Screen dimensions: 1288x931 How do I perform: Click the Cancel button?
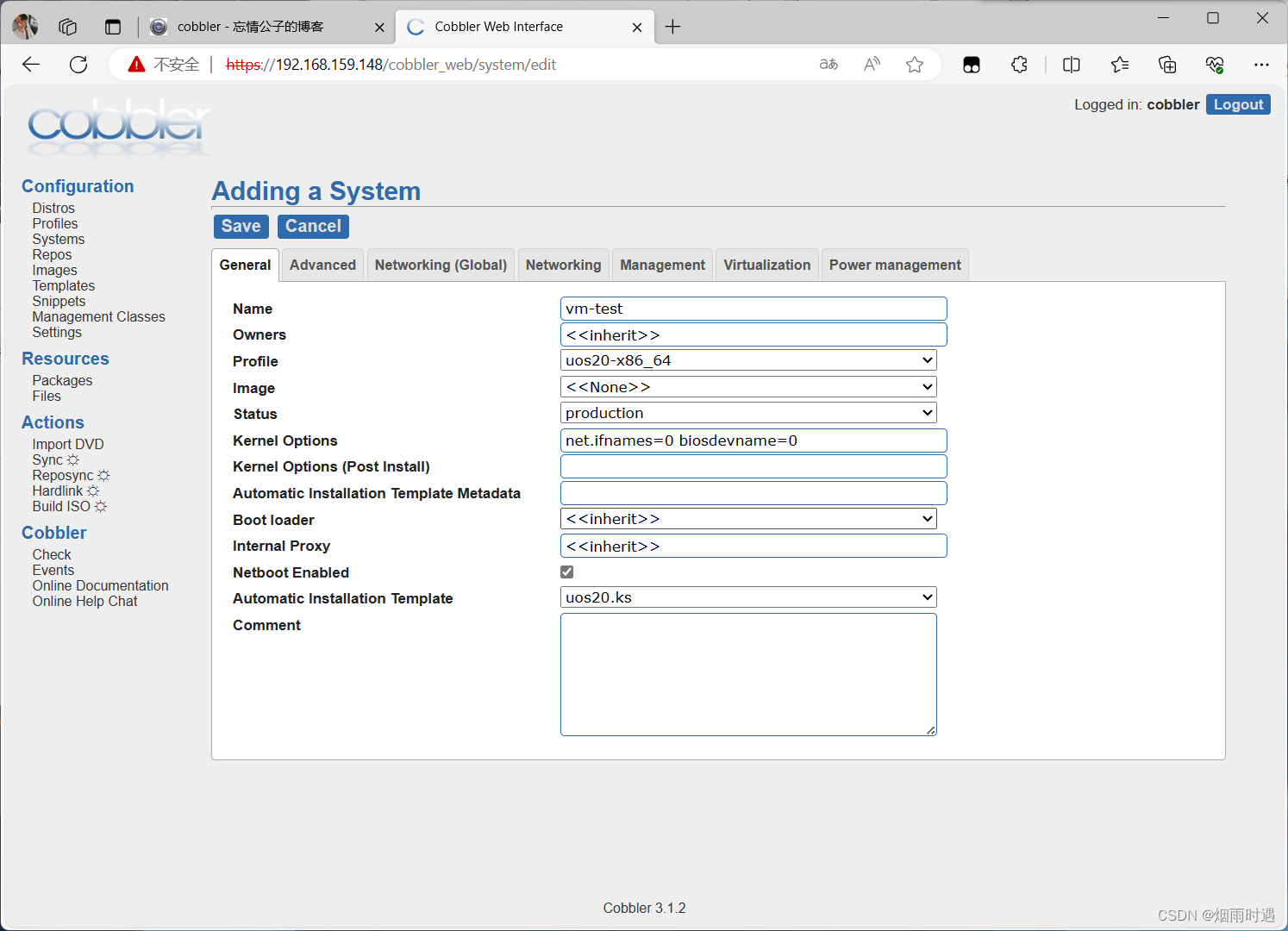313,226
